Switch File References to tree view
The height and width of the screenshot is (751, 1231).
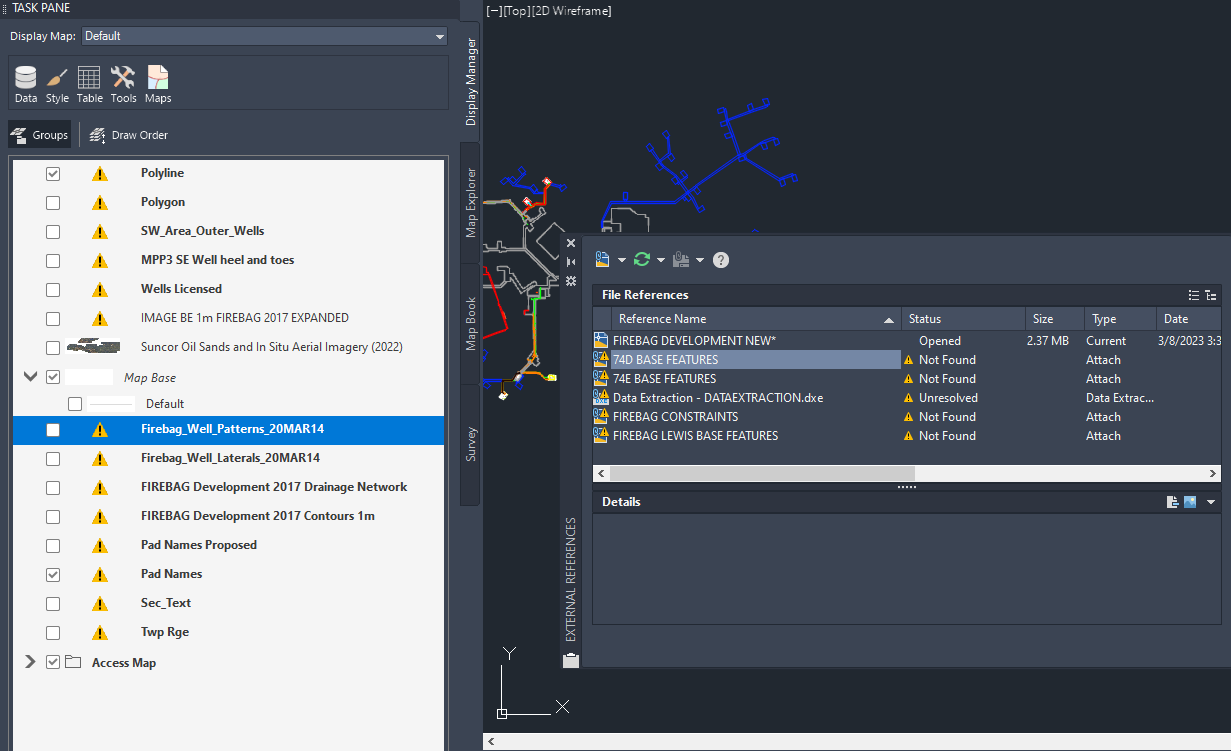[1209, 295]
